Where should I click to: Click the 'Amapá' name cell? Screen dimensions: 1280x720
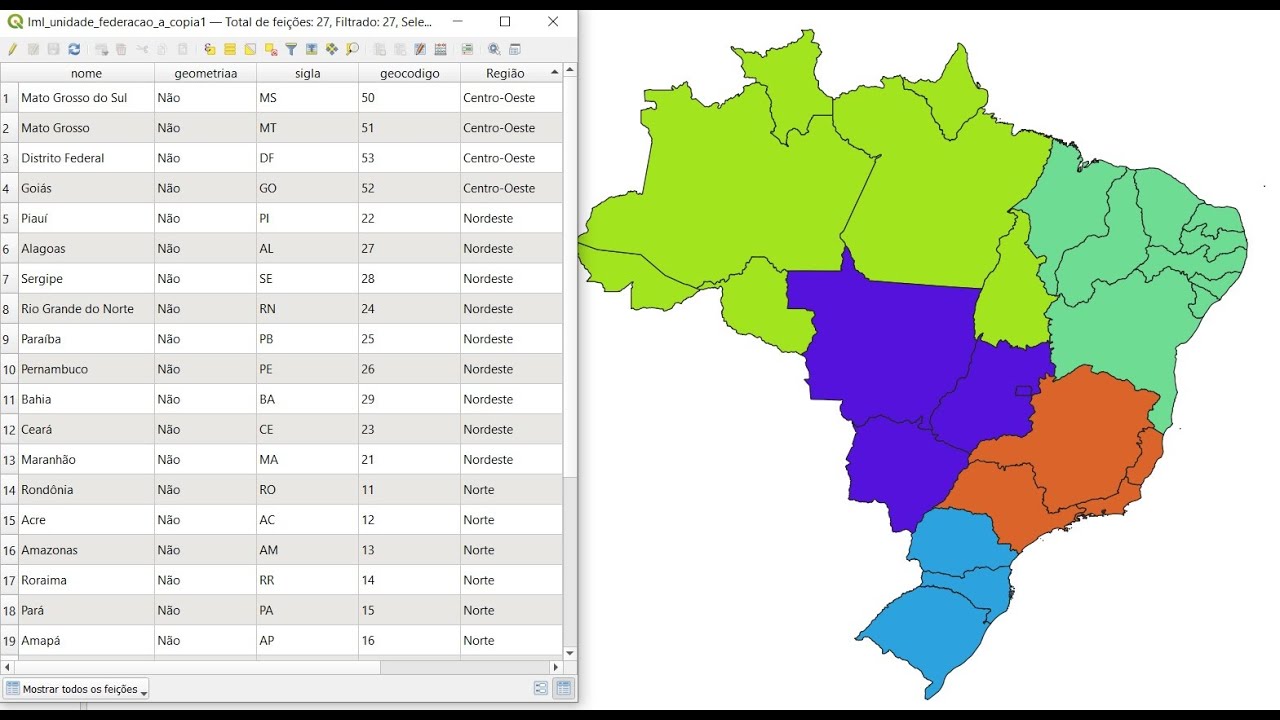(x=86, y=640)
